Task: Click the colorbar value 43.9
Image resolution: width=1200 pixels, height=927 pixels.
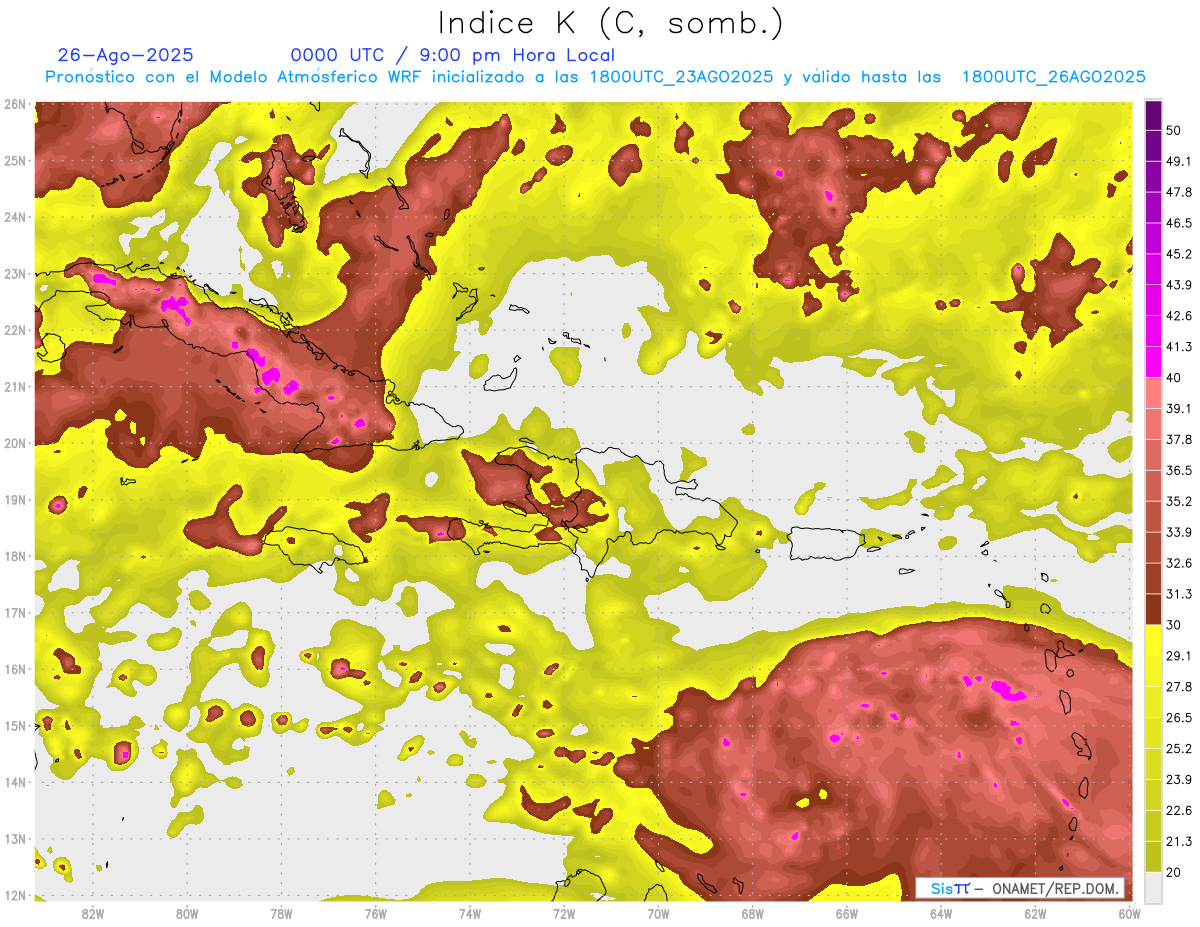Action: pyautogui.click(x=1179, y=285)
